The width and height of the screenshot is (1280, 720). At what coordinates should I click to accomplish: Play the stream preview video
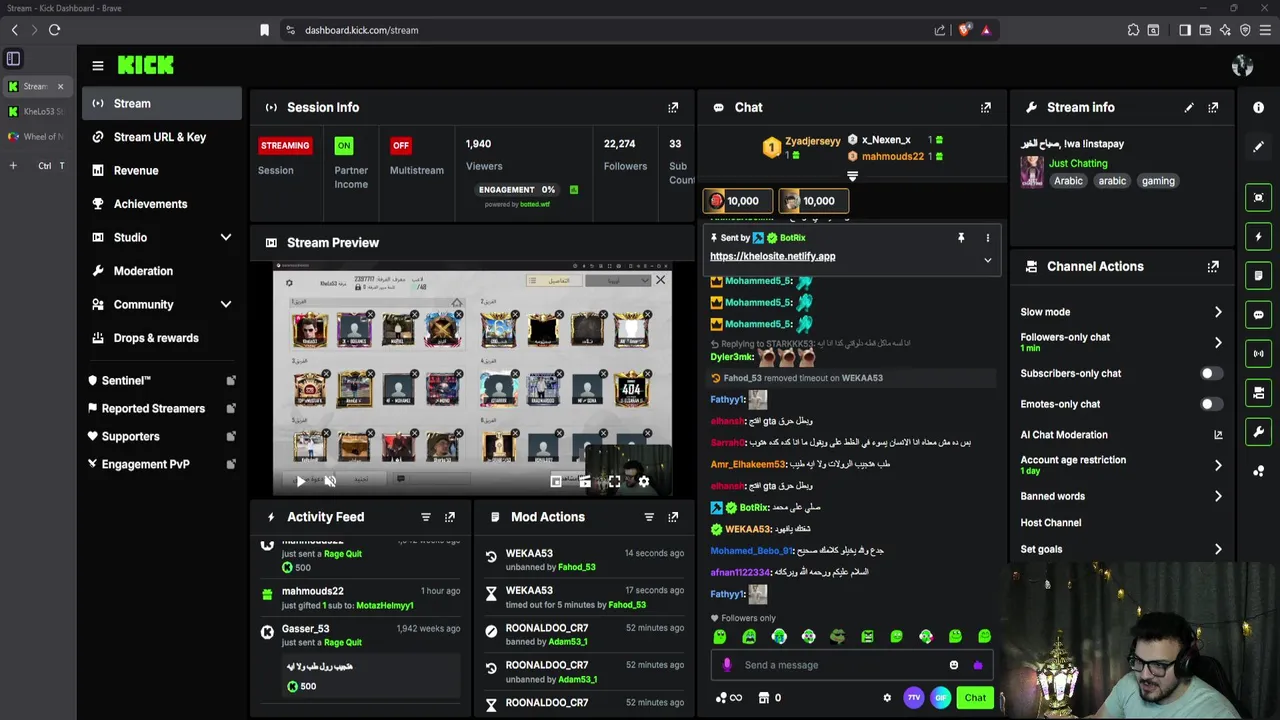tap(301, 481)
